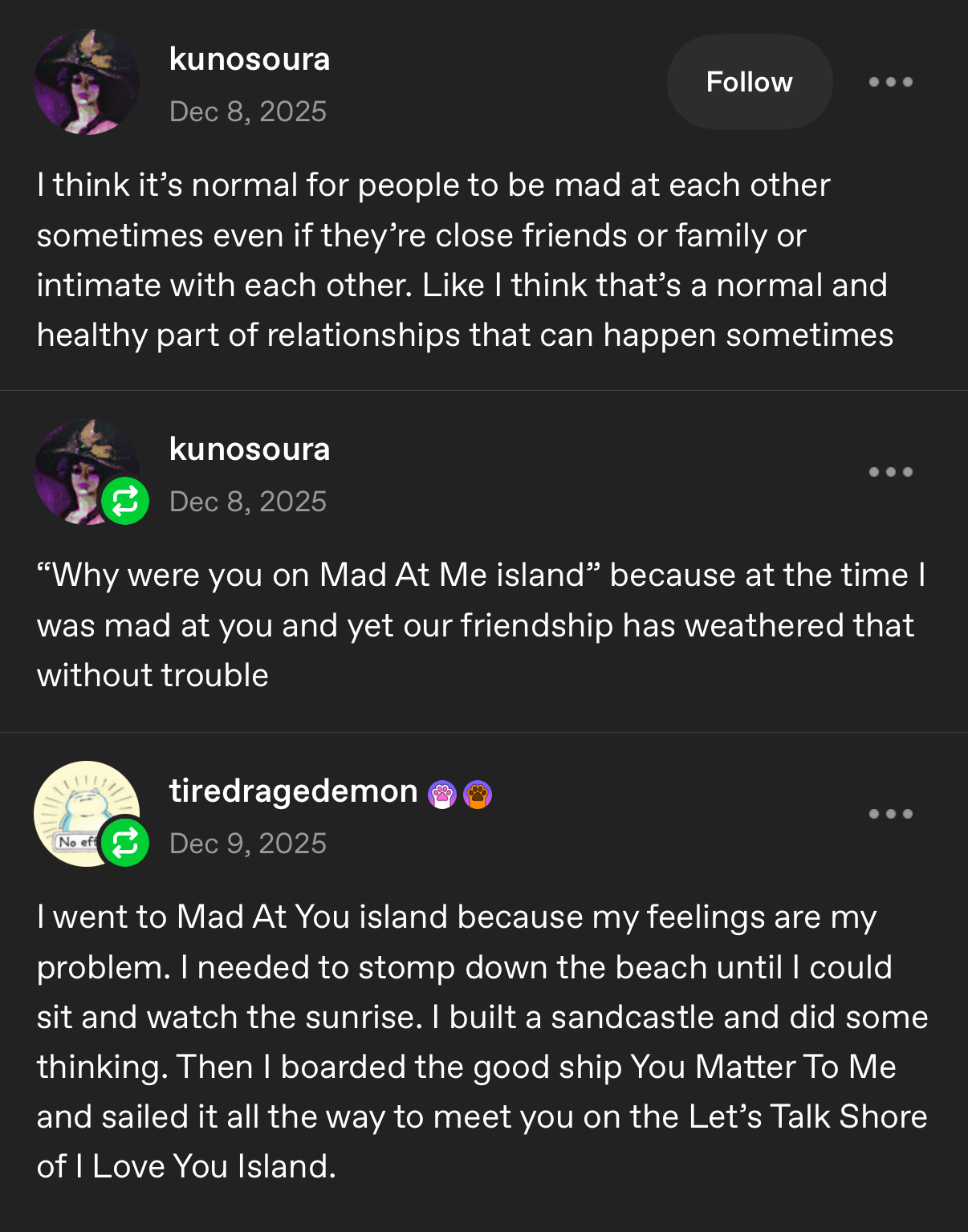Open the three-dot menu on tiredragedemon's reblog
The width and height of the screenshot is (968, 1232).
click(890, 814)
